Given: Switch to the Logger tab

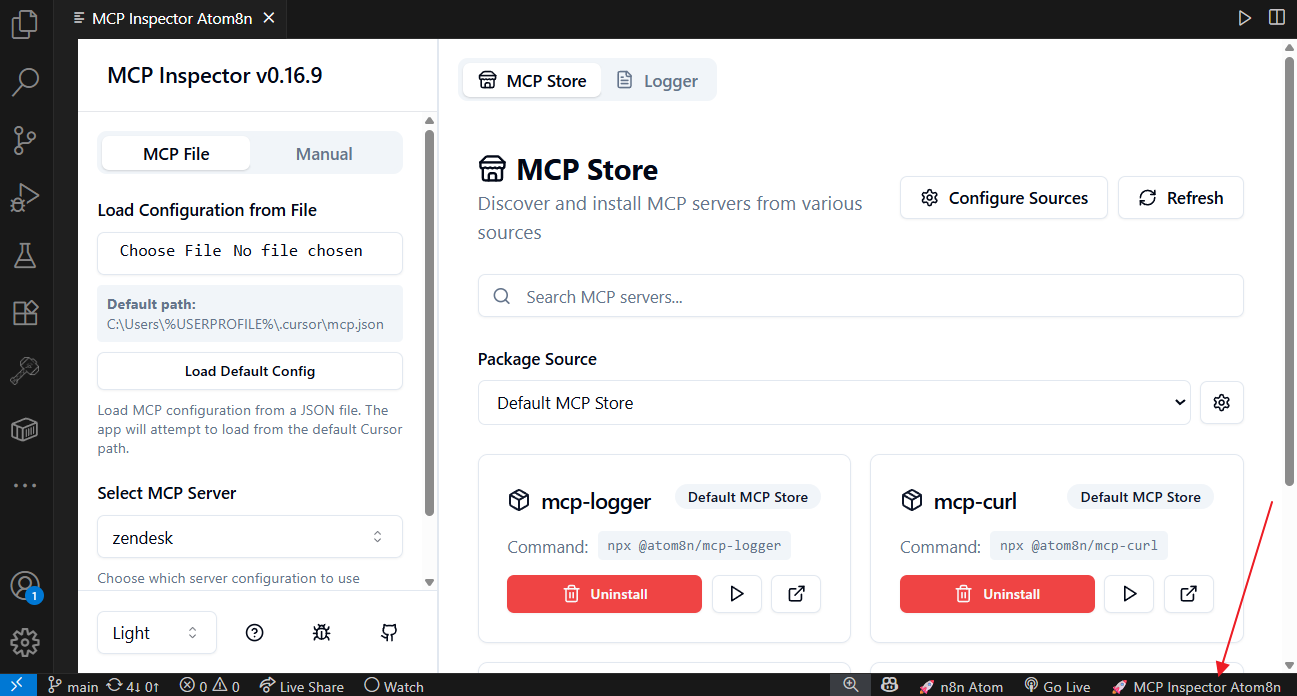Looking at the screenshot, I should tap(657, 81).
